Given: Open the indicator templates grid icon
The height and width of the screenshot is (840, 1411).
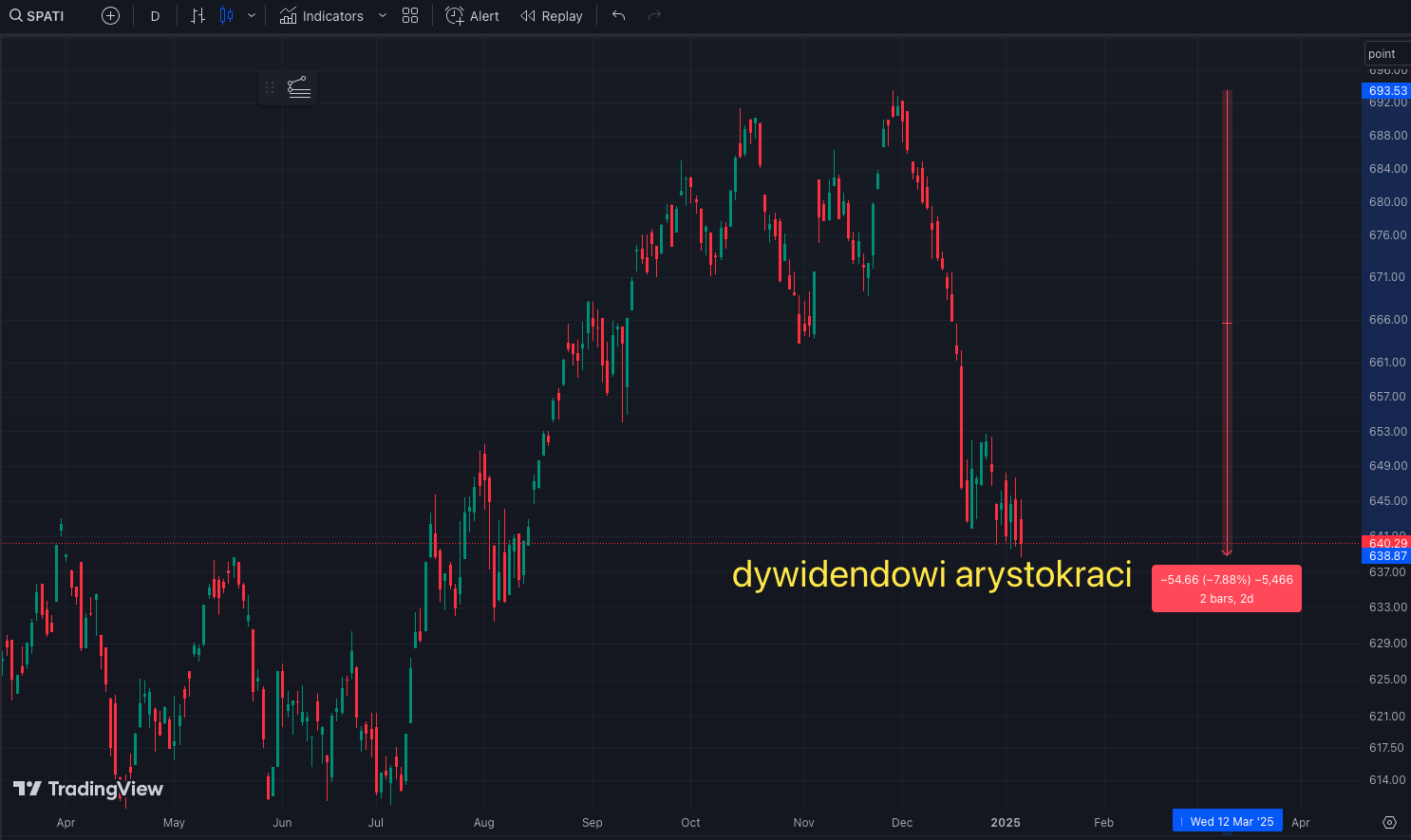Looking at the screenshot, I should 410,16.
